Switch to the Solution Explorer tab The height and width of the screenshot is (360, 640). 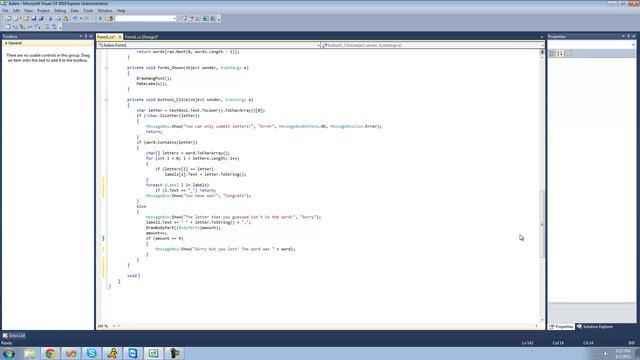[595, 327]
